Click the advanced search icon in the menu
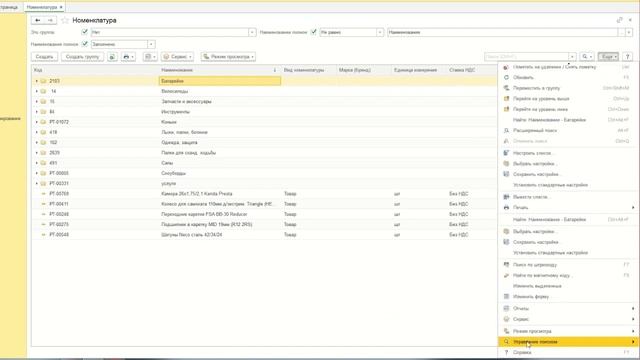Image resolution: width=640 pixels, height=360 pixels. pyautogui.click(x=506, y=130)
